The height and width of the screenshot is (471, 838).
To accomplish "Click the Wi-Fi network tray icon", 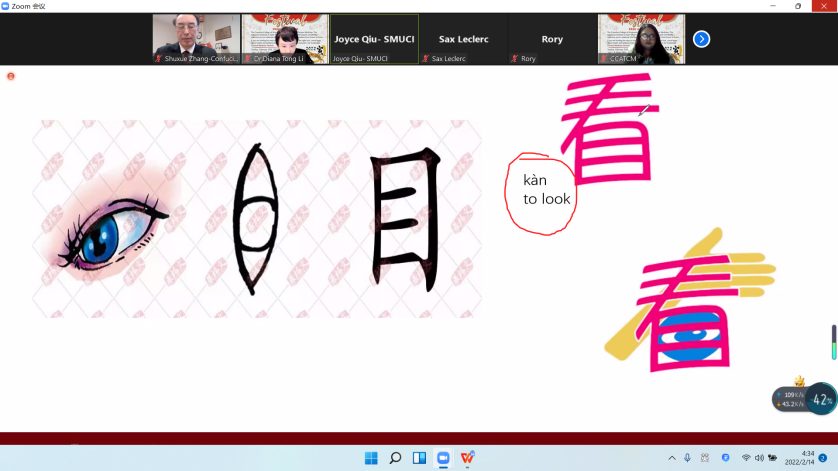I will click(745, 458).
